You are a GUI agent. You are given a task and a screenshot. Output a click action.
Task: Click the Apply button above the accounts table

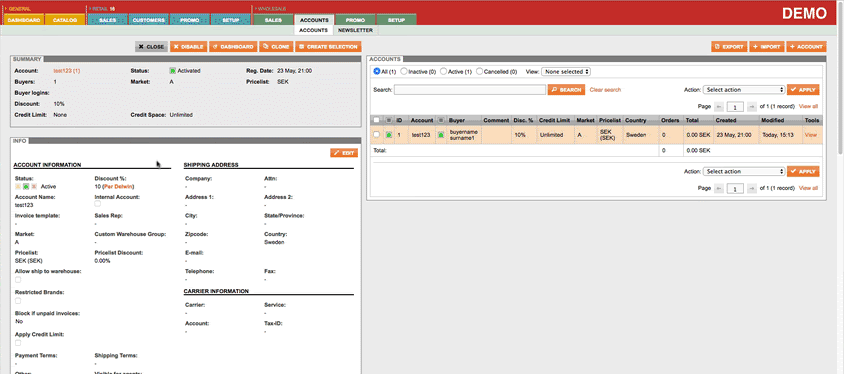point(803,90)
